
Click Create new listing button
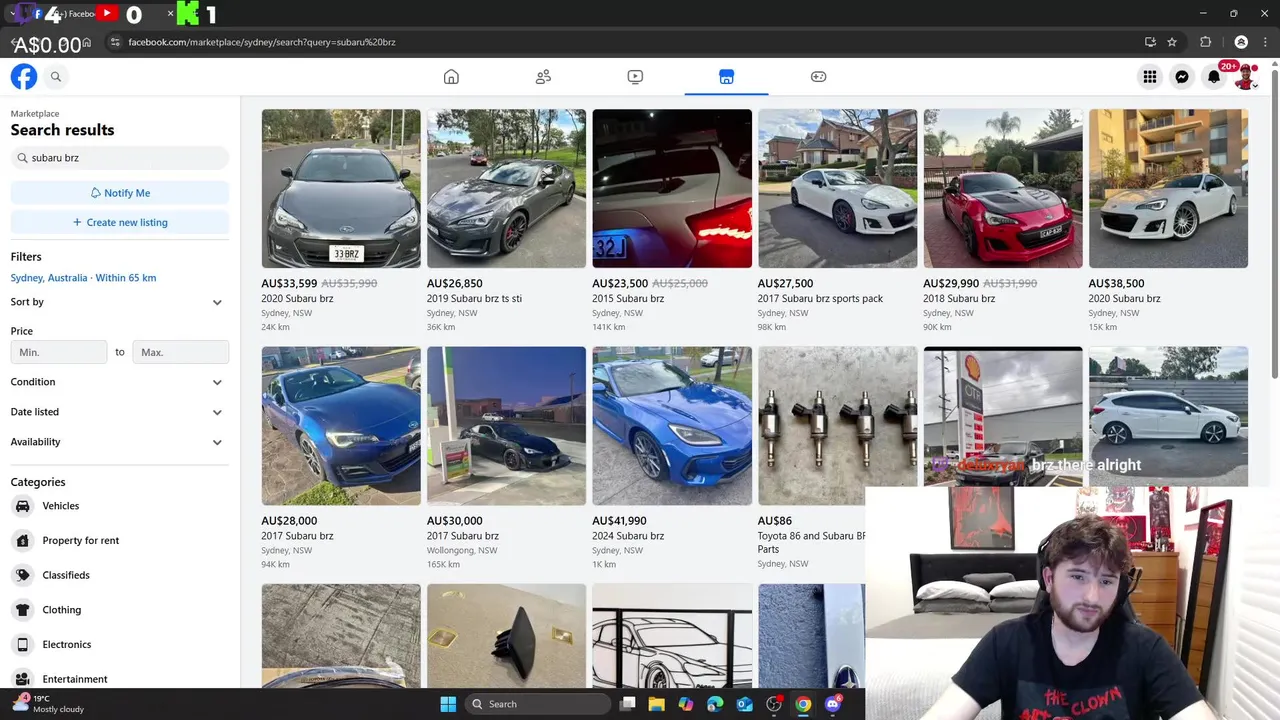click(x=120, y=222)
